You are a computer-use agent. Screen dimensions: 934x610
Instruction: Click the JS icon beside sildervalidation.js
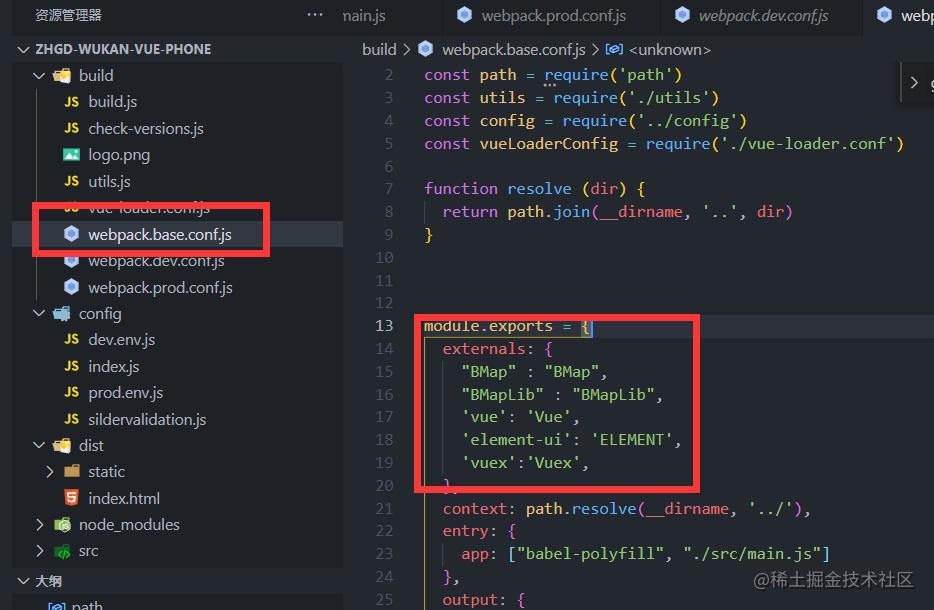pyautogui.click(x=71, y=419)
